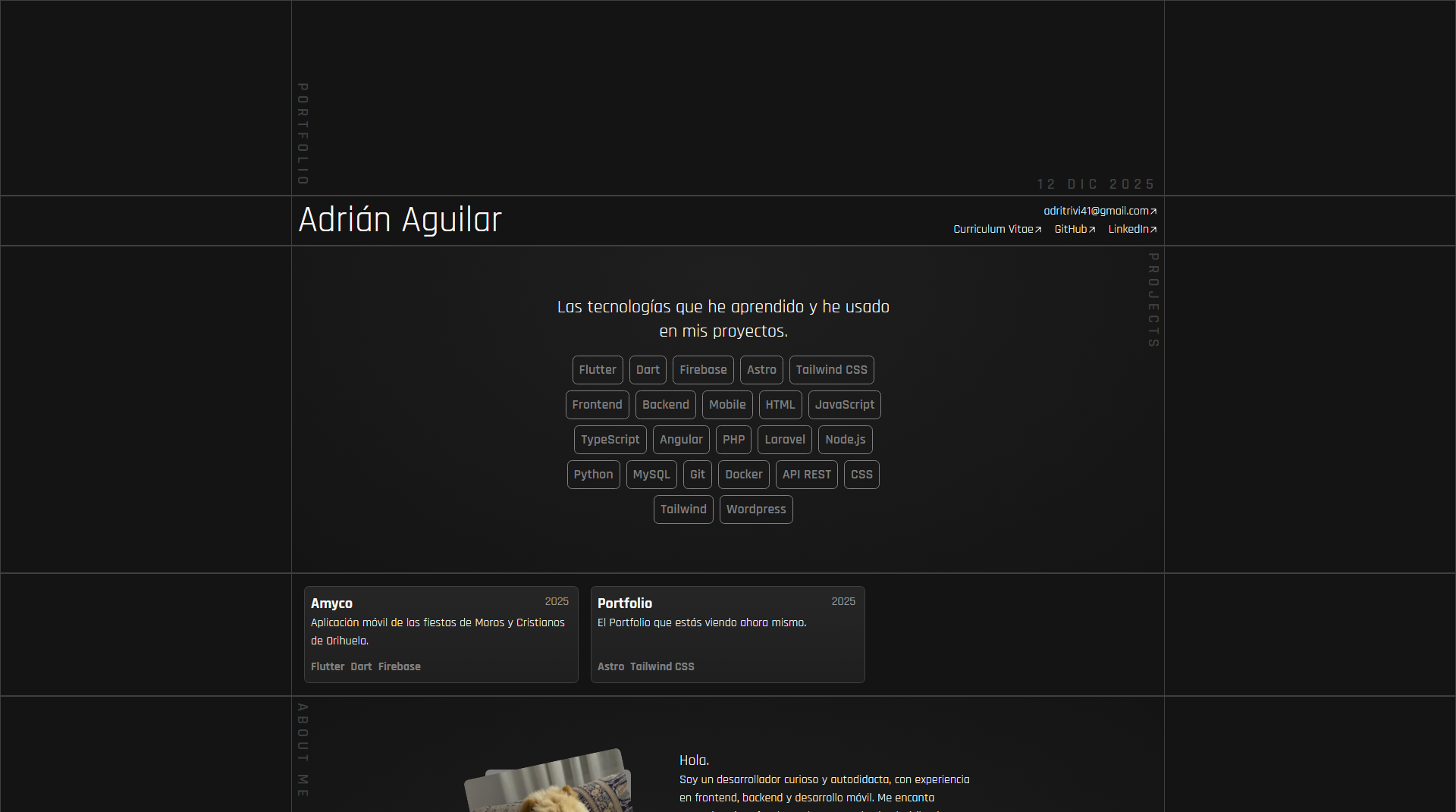Screen dimensions: 1456x812
Task: Click the Python technology tag
Action: pyautogui.click(x=593, y=474)
